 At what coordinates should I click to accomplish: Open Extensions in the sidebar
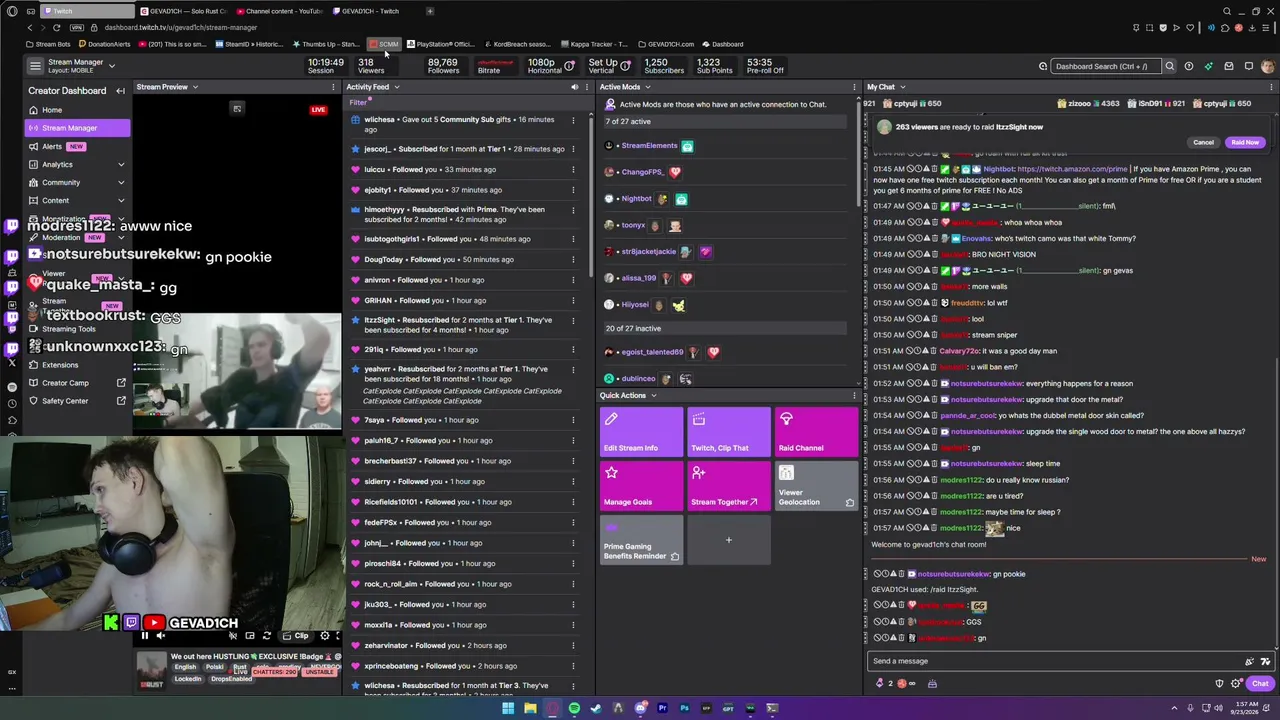[77, 365]
